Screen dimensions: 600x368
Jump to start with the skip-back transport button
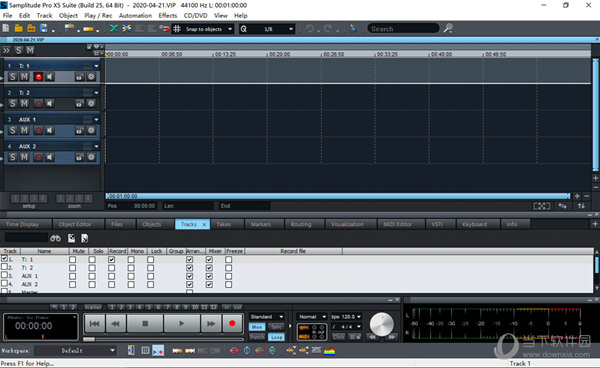[95, 324]
